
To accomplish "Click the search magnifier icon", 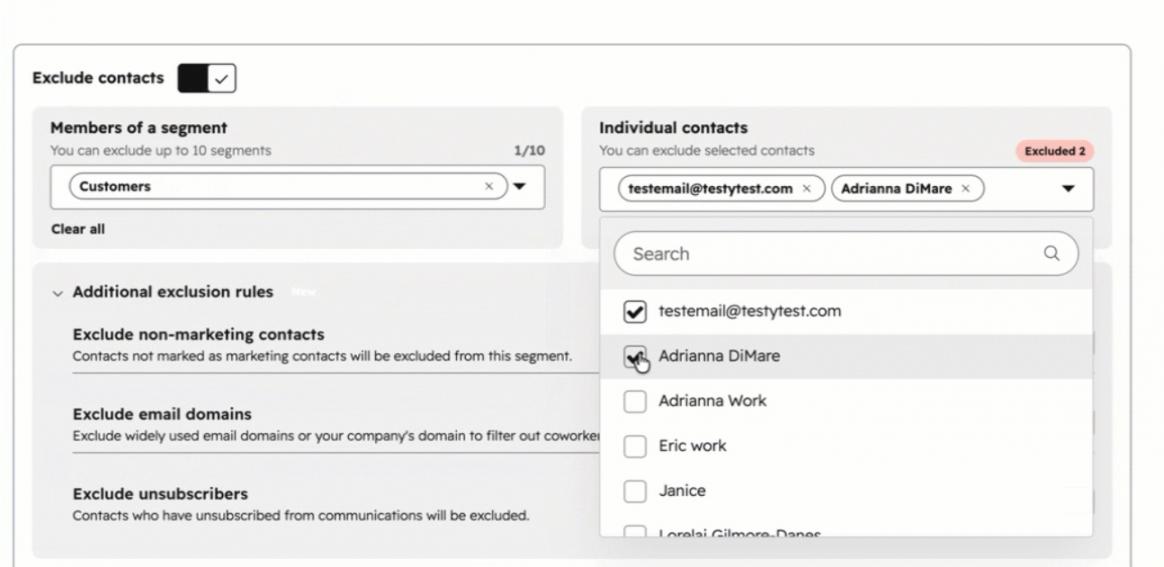I will pyautogui.click(x=1052, y=253).
